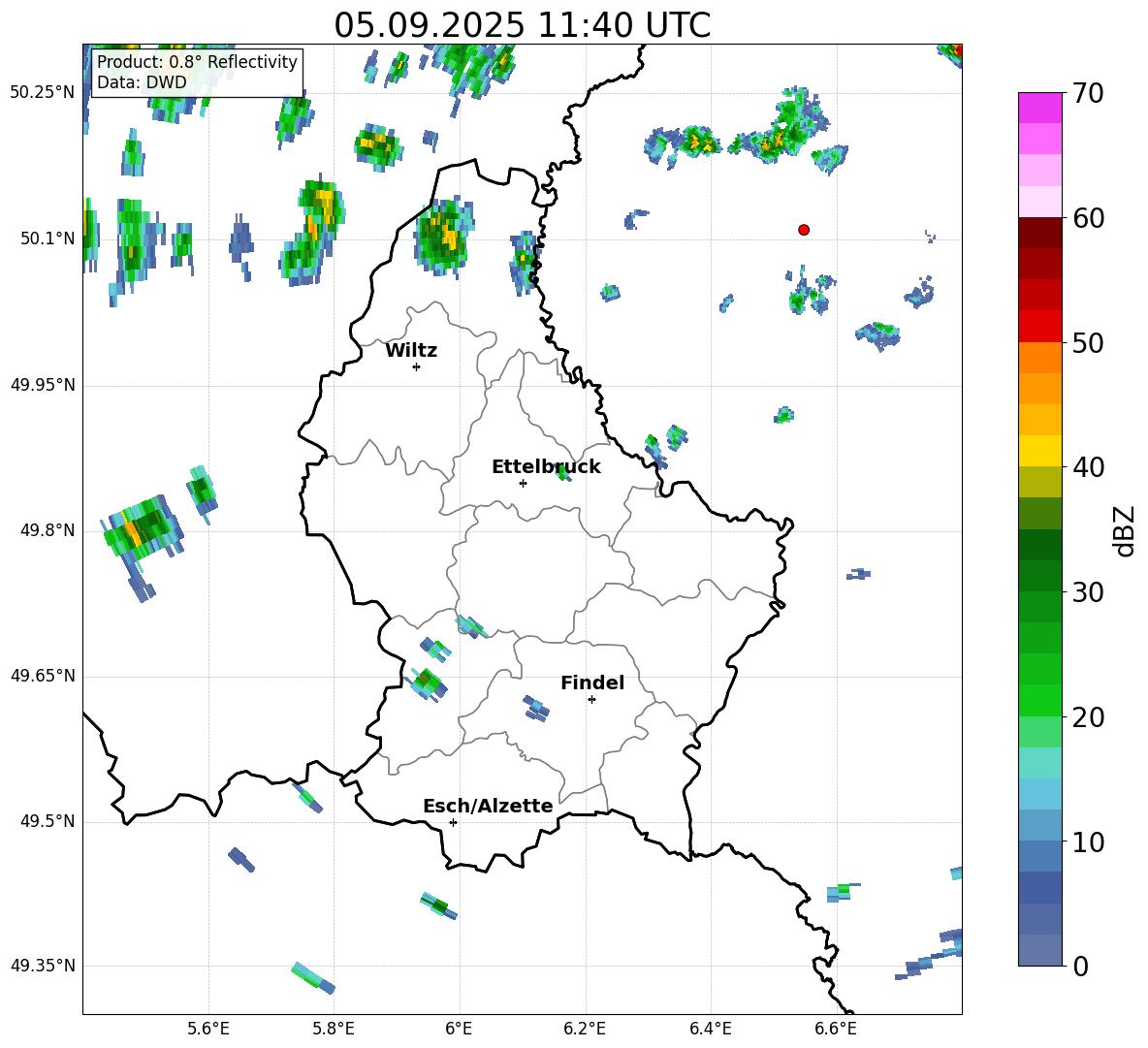This screenshot has height=1048, width=1148.
Task: Click the cross marker below Esch/Alzette
Action: [x=453, y=822]
